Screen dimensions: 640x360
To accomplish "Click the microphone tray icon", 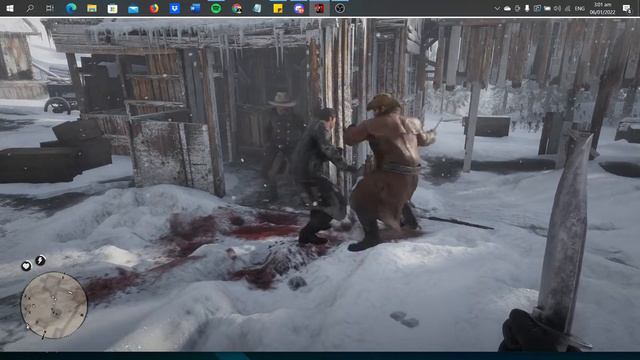I will pos(527,8).
